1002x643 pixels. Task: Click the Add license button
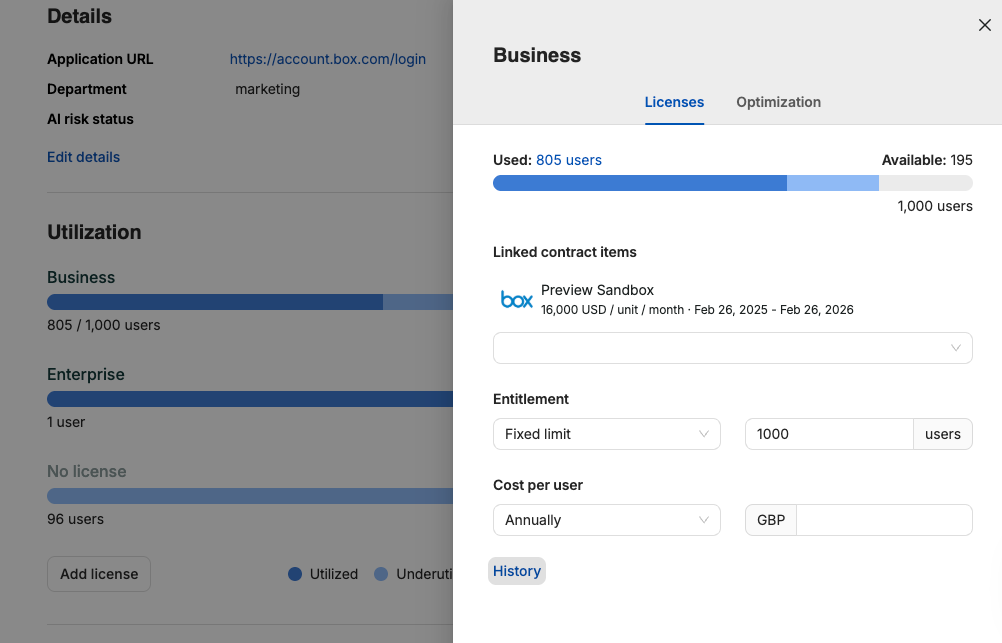[99, 574]
